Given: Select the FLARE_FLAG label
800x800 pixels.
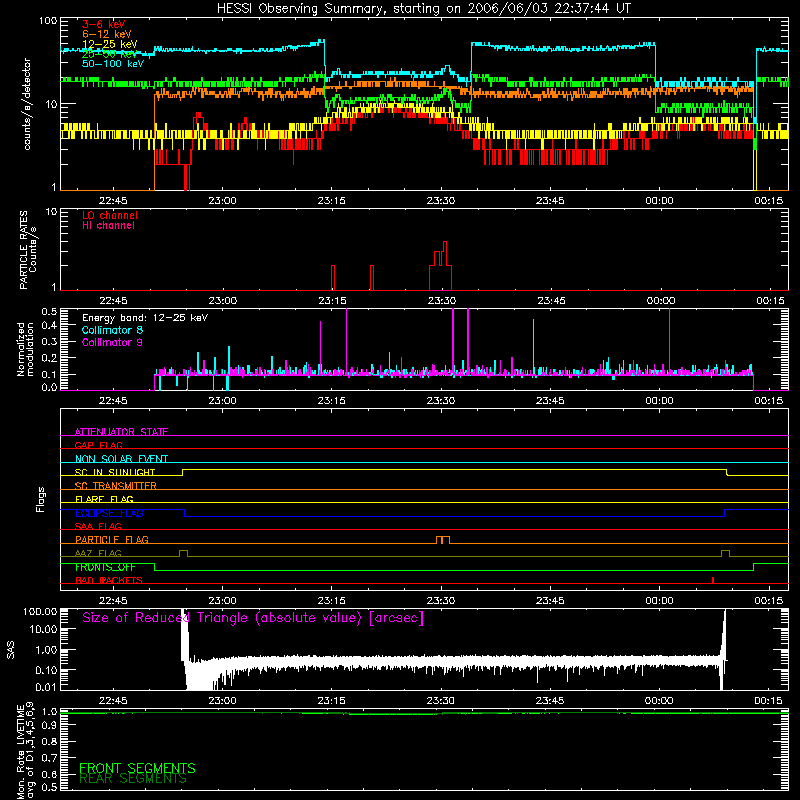Looking at the screenshot, I should click(104, 499).
